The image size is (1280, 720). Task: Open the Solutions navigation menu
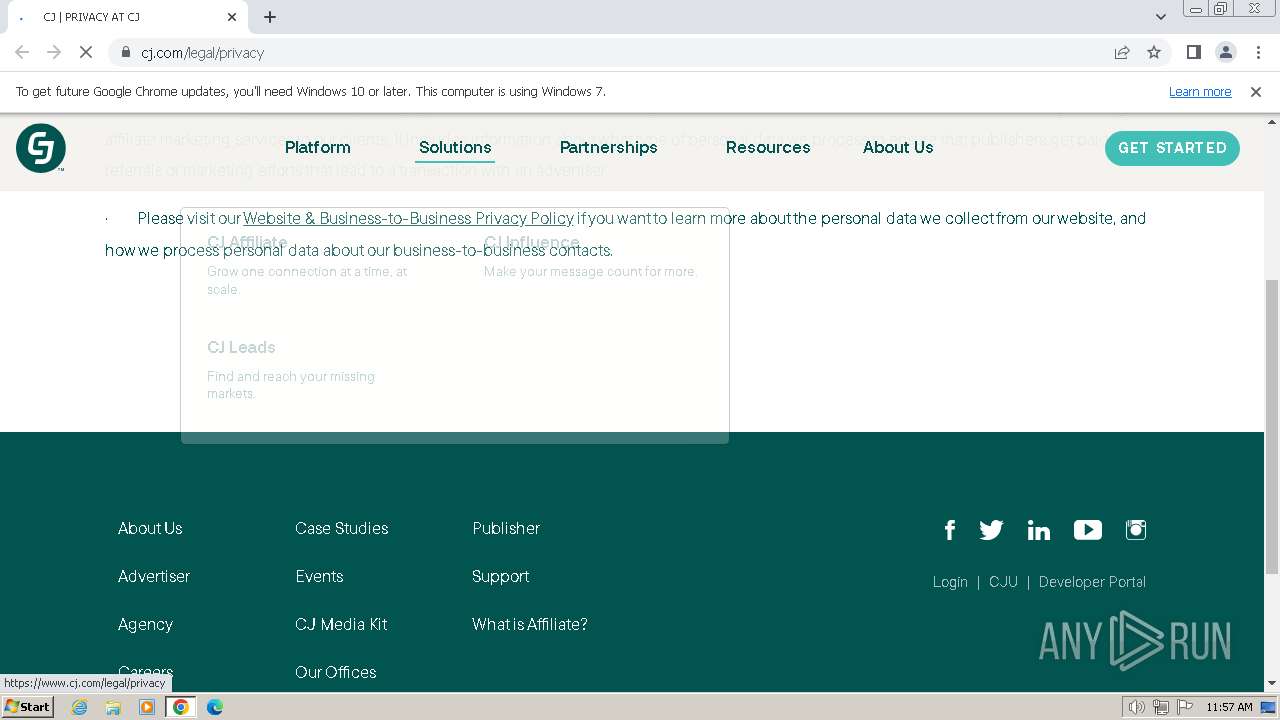455,147
